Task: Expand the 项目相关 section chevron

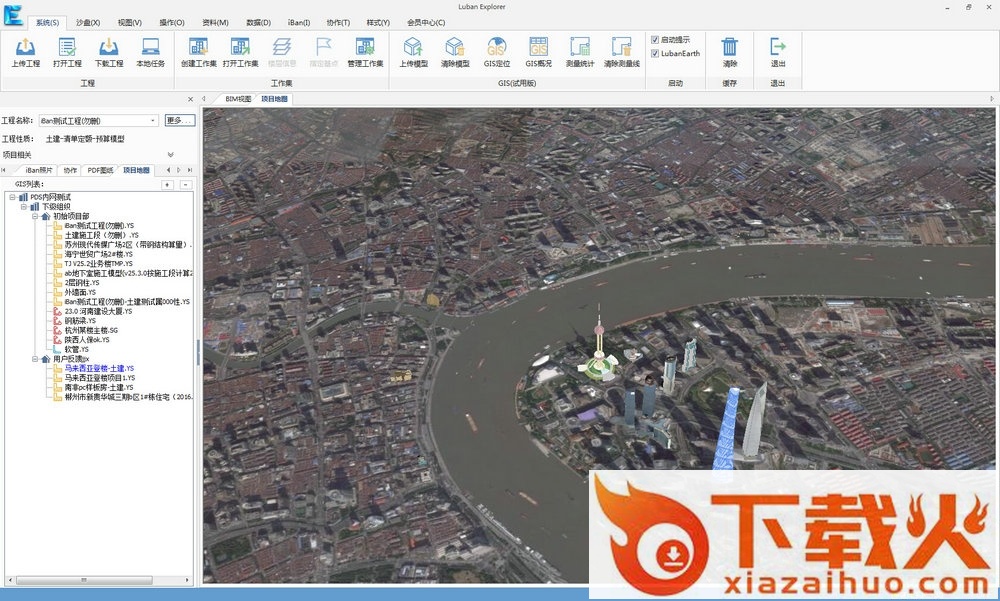Action: [x=170, y=155]
